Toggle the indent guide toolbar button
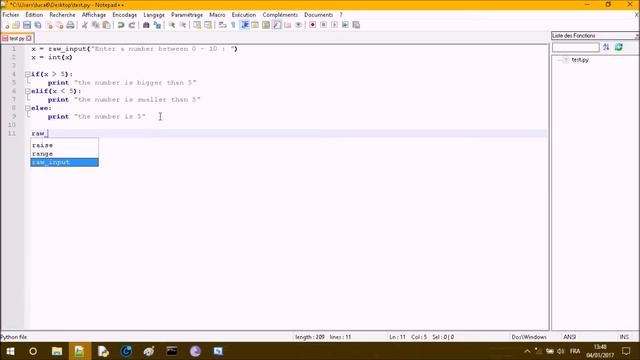 (244, 25)
